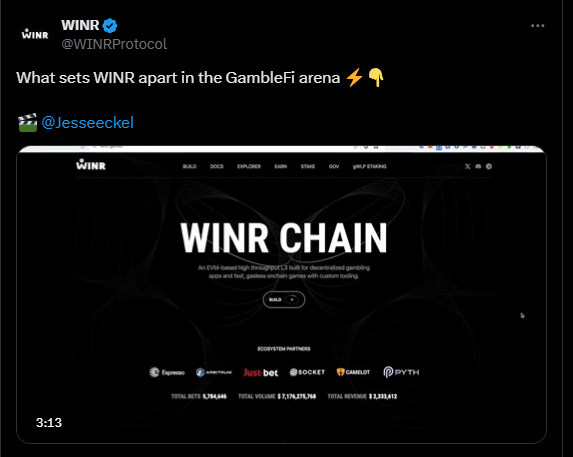This screenshot has height=457, width=573.
Task: Click the blue verified badge
Action: [x=110, y=26]
